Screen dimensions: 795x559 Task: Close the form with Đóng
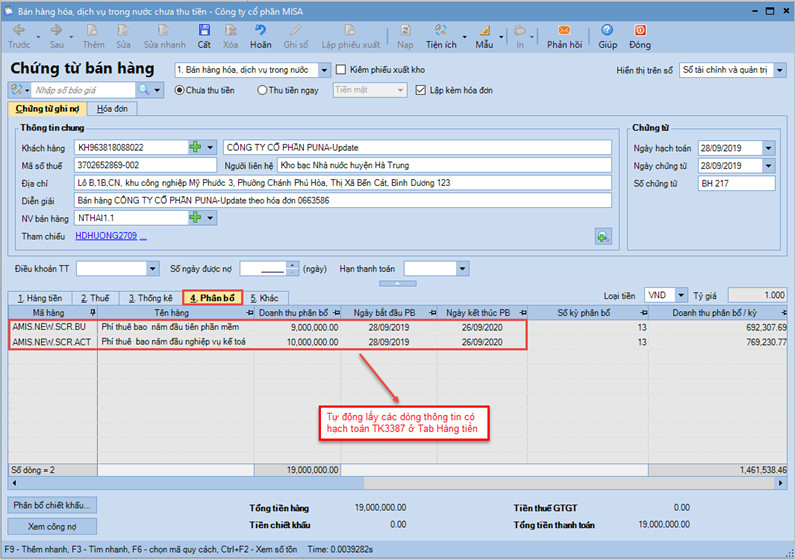click(640, 36)
